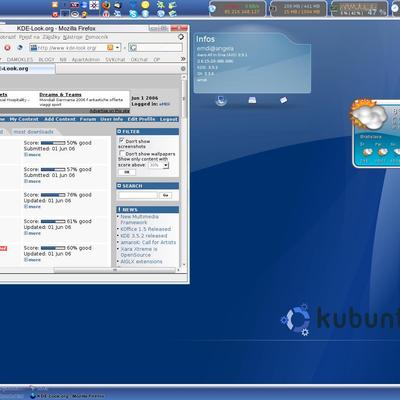400x400 pixels.
Task: Uncheck "Don't show screenshots" filter
Action: click(121, 141)
